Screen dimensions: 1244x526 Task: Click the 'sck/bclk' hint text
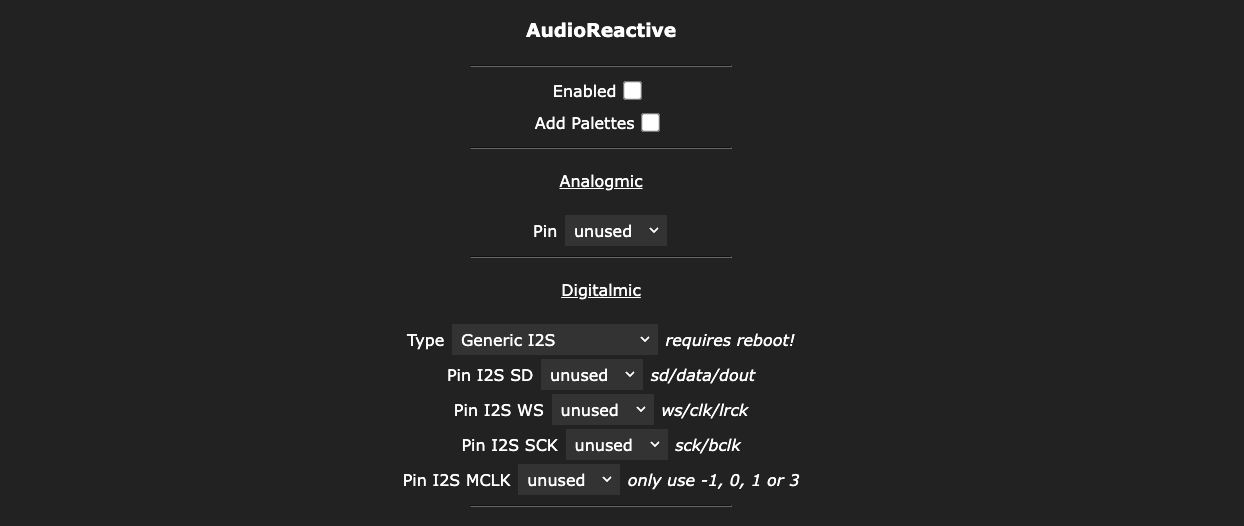click(x=707, y=445)
